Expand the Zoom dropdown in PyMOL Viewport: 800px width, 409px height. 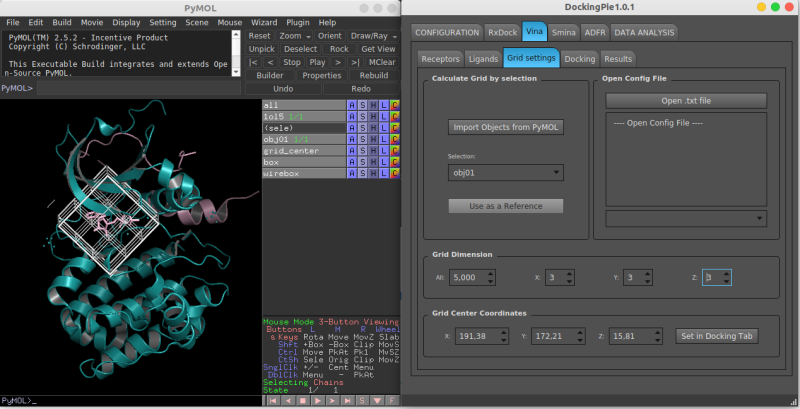click(294, 35)
